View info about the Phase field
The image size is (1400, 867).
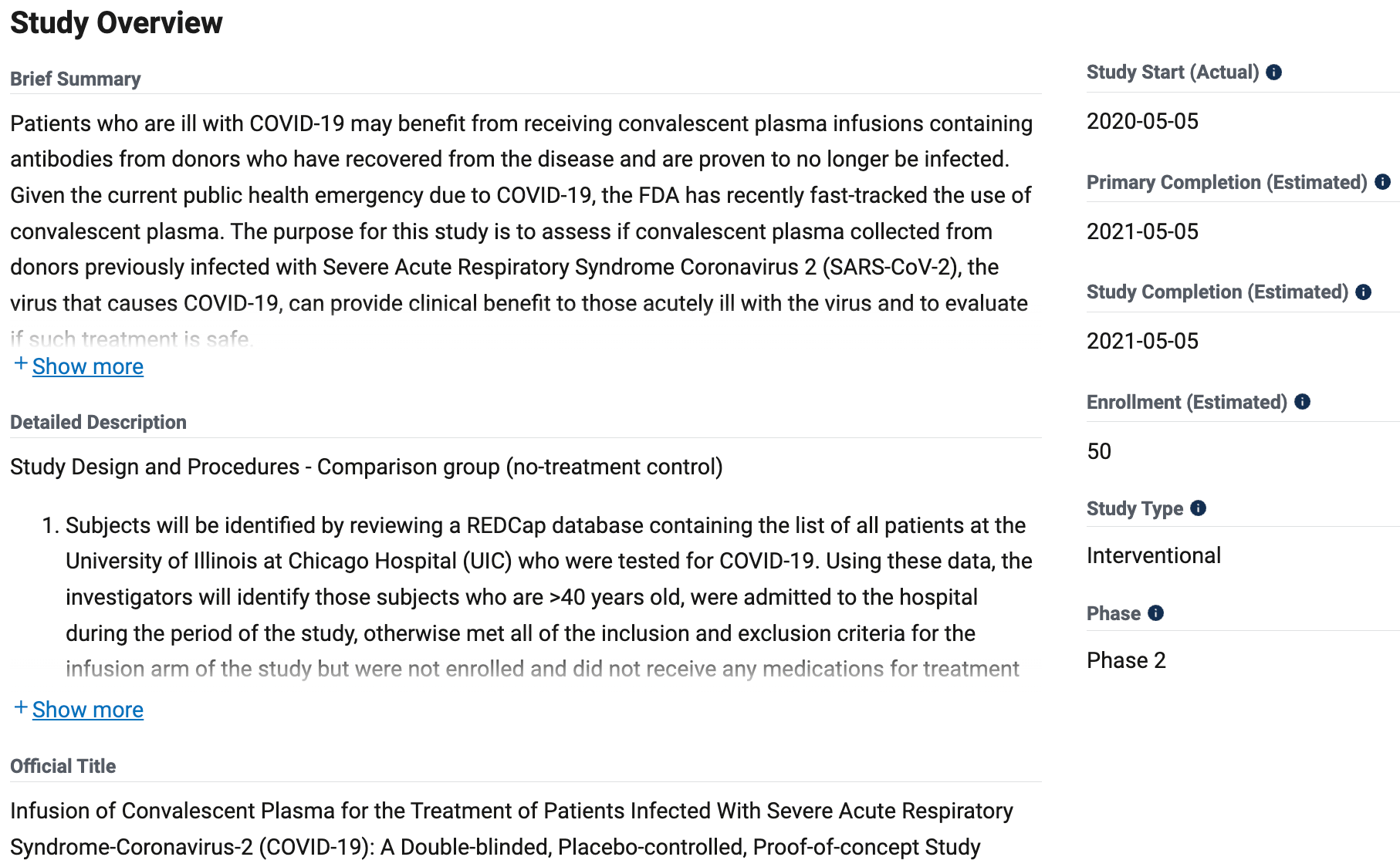1155,614
